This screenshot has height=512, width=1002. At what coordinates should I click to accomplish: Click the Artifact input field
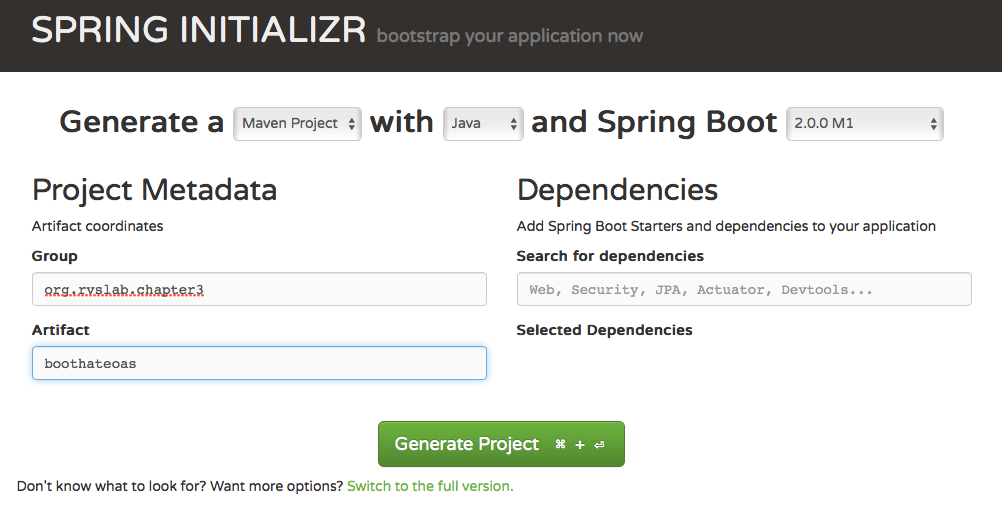click(x=259, y=363)
